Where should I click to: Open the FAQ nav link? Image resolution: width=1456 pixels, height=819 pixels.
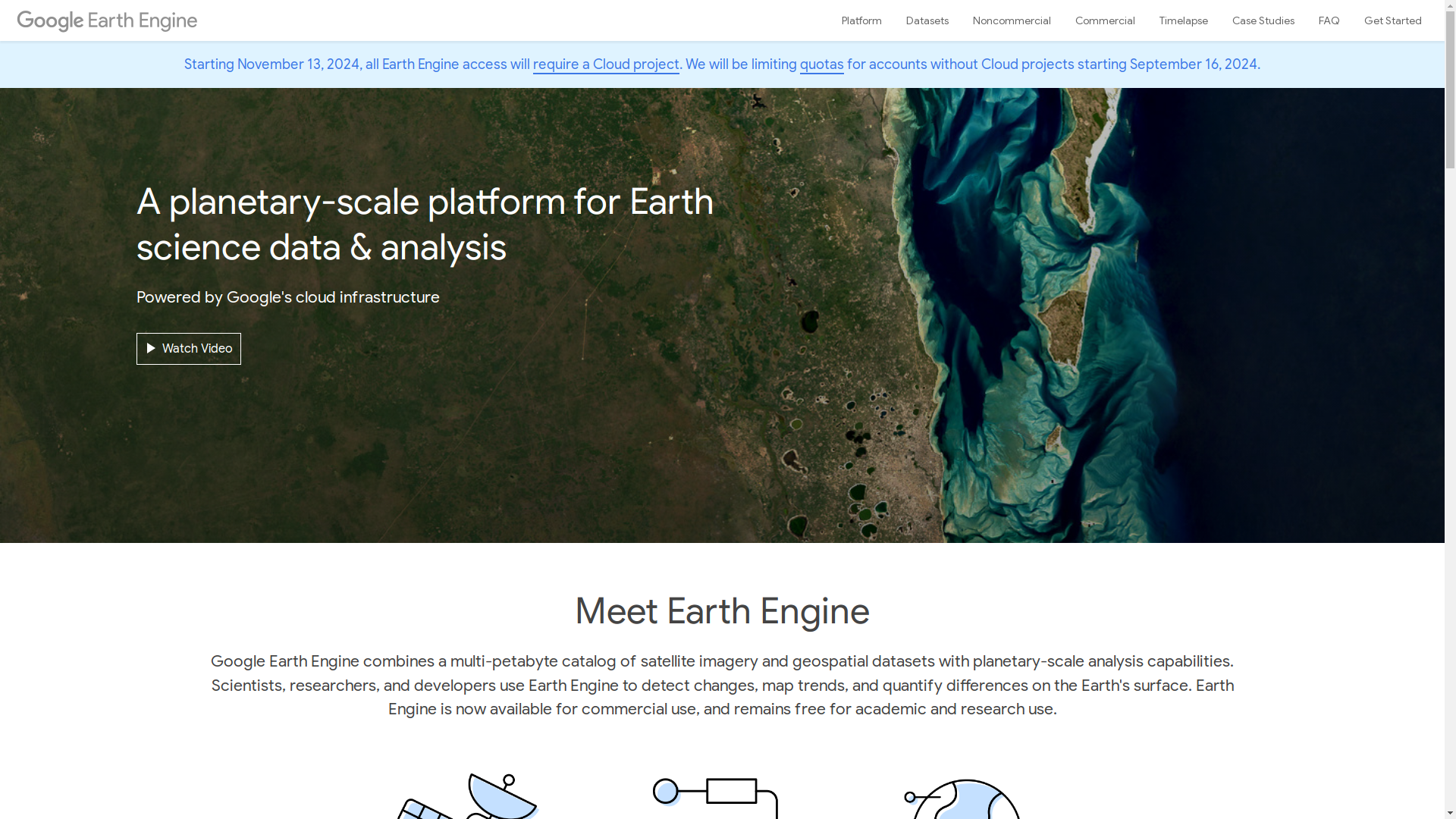(x=1329, y=20)
